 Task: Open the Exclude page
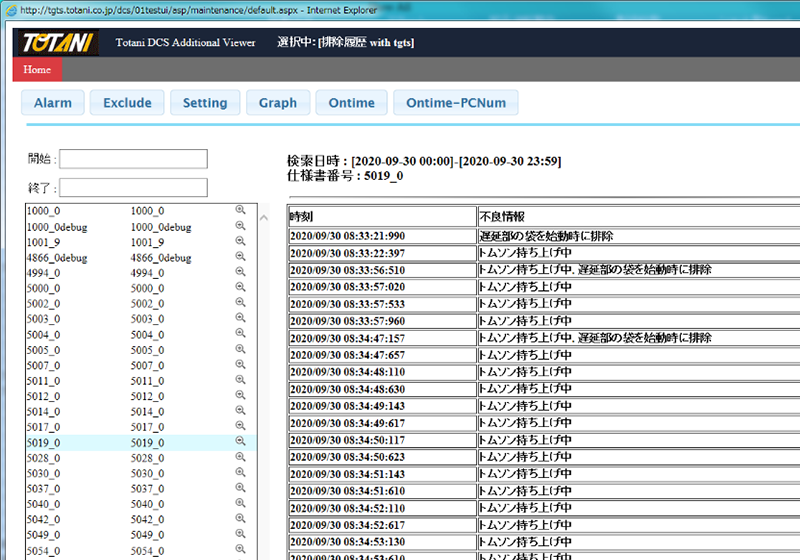(127, 103)
